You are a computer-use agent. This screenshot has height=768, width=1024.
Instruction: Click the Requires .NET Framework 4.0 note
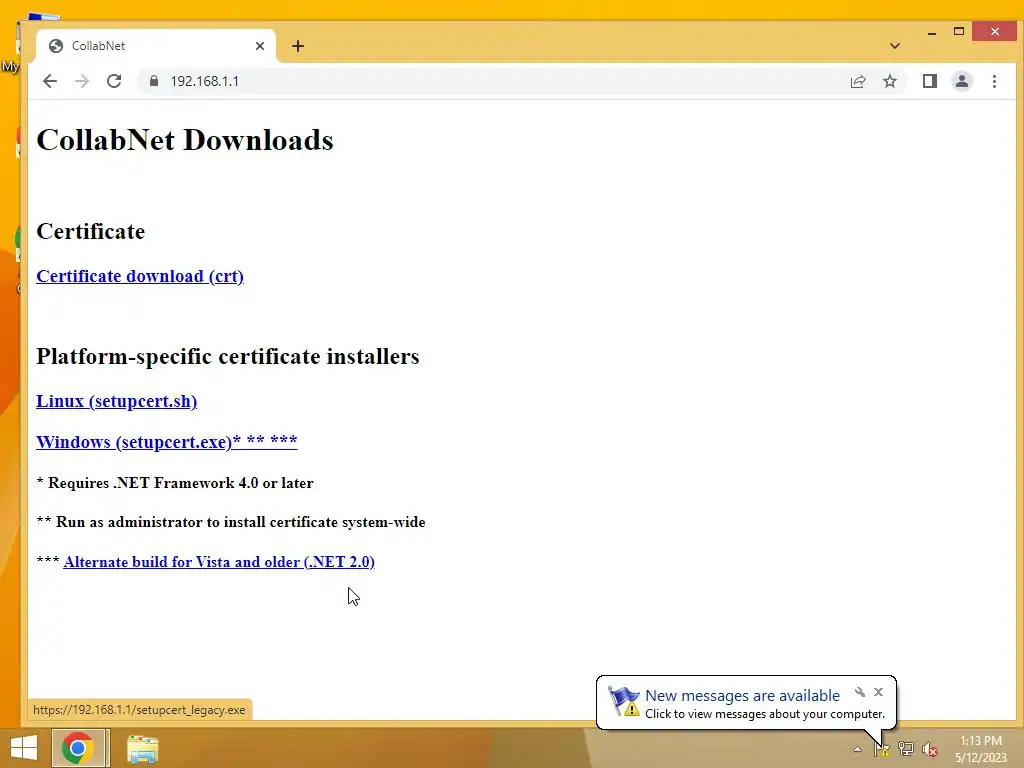tap(174, 483)
